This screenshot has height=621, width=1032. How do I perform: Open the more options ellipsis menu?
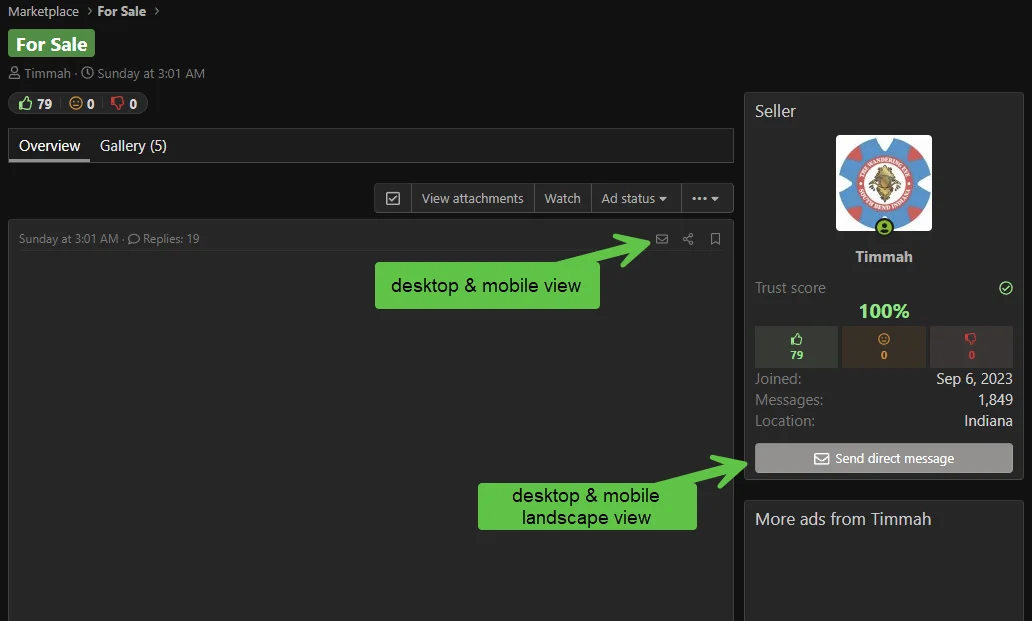pyautogui.click(x=706, y=198)
